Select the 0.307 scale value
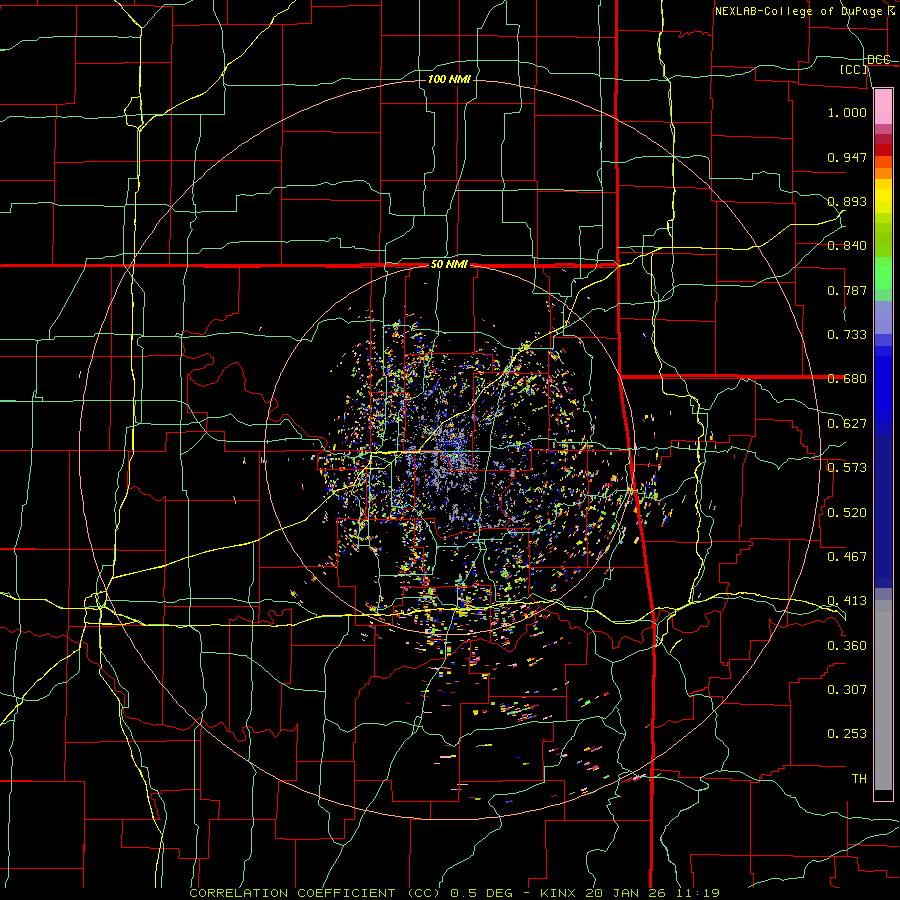Image resolution: width=900 pixels, height=900 pixels. pos(847,689)
